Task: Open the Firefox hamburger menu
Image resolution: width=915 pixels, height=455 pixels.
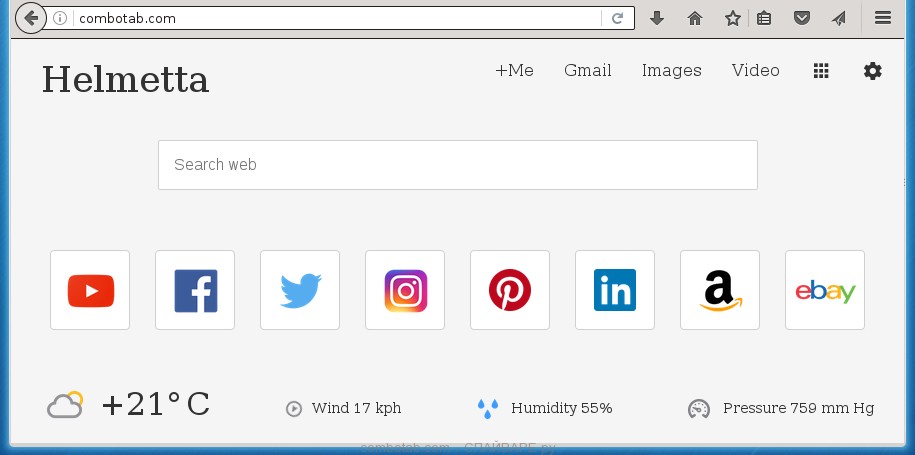Action: [x=883, y=18]
